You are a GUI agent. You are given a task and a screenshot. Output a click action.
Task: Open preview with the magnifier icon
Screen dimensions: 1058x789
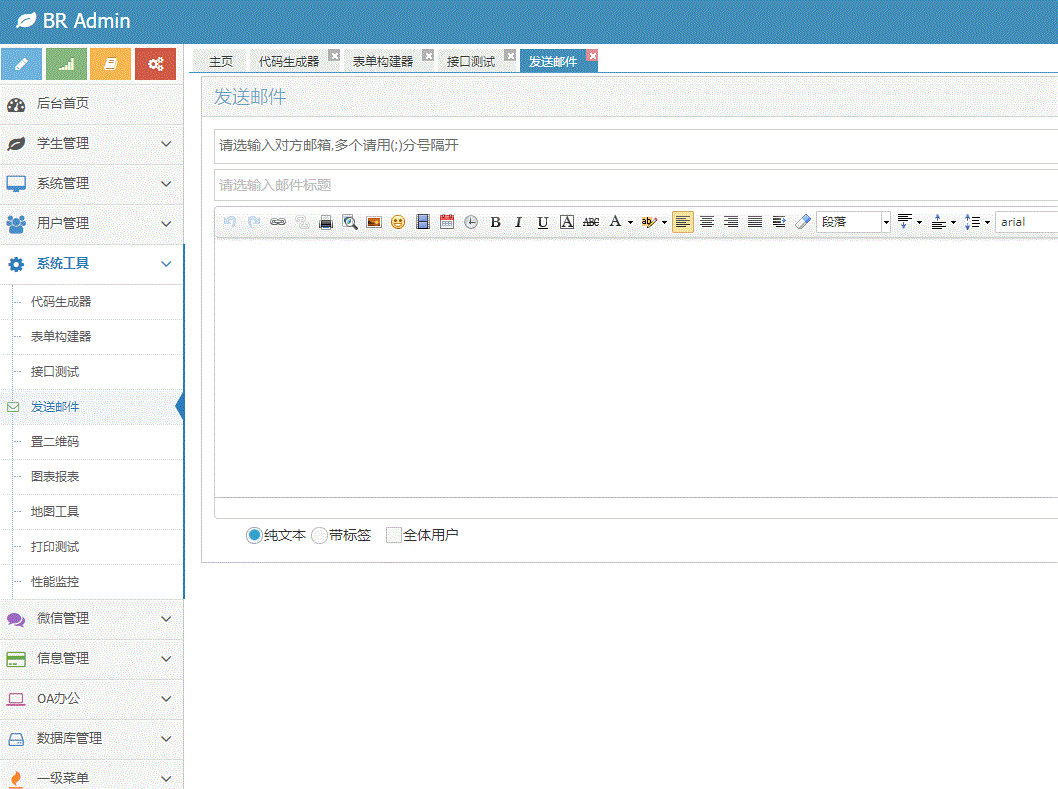[350, 222]
